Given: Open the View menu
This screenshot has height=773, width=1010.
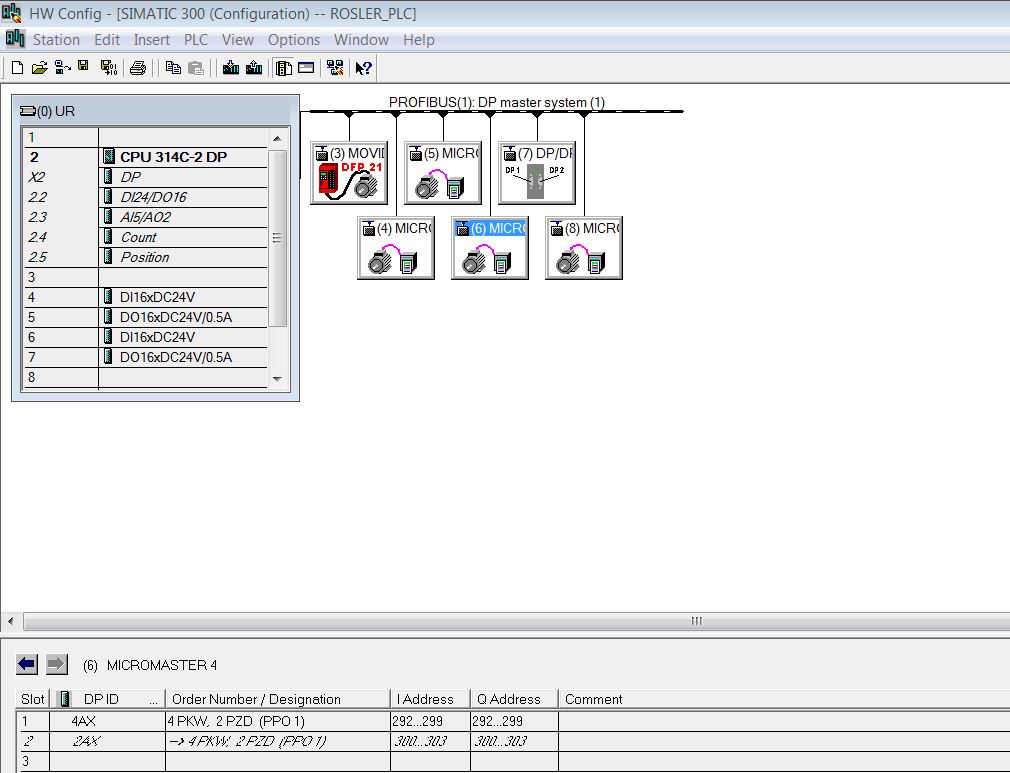Looking at the screenshot, I should click(238, 40).
